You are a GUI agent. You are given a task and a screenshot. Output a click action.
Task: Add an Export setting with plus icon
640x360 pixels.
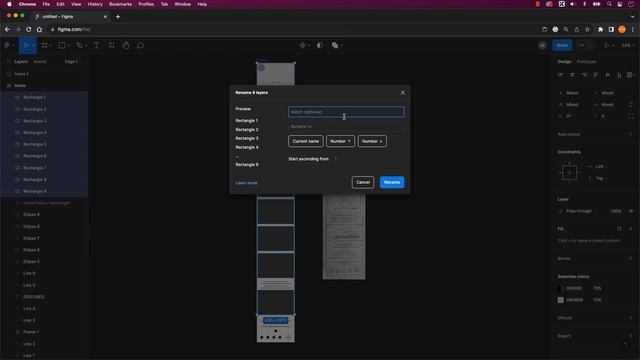(631, 336)
